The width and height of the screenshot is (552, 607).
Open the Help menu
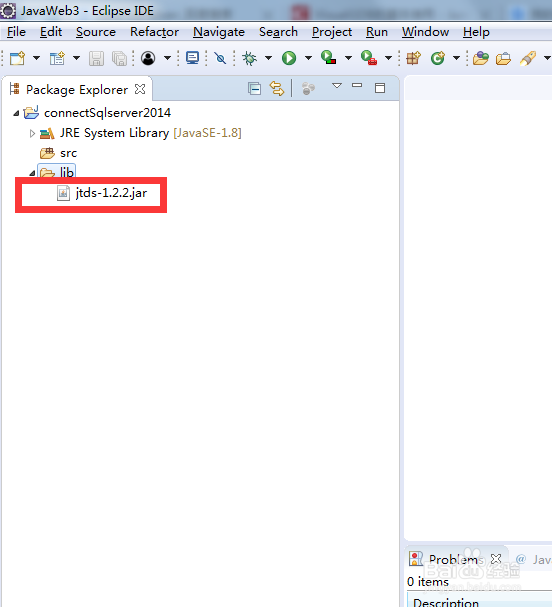[476, 32]
